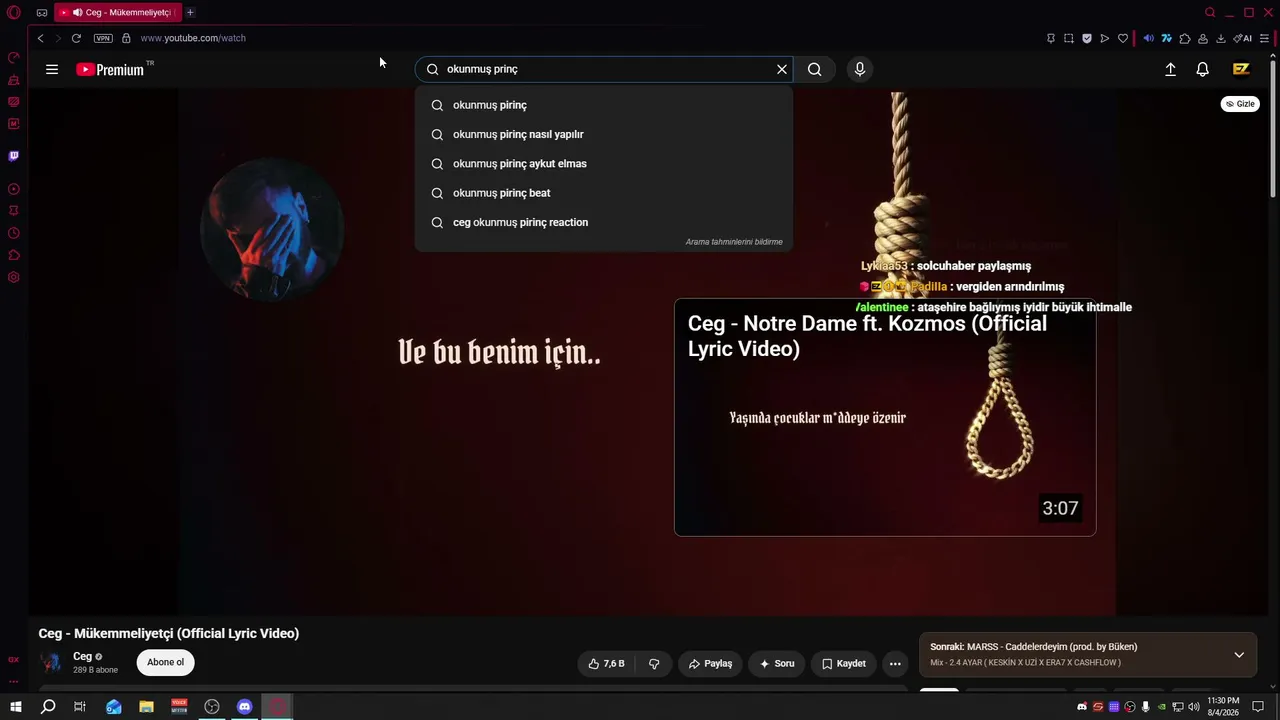This screenshot has height=720, width=1280.
Task: Click the site lock security icon
Action: [x=126, y=38]
